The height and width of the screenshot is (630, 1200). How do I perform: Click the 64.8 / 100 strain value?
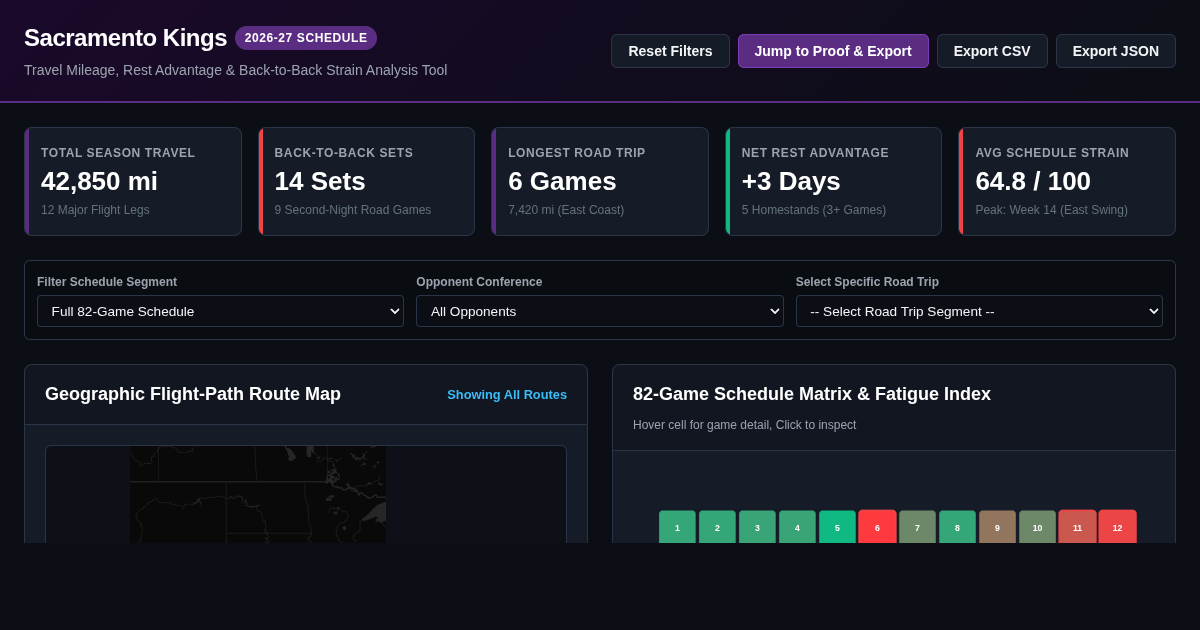tap(1033, 181)
